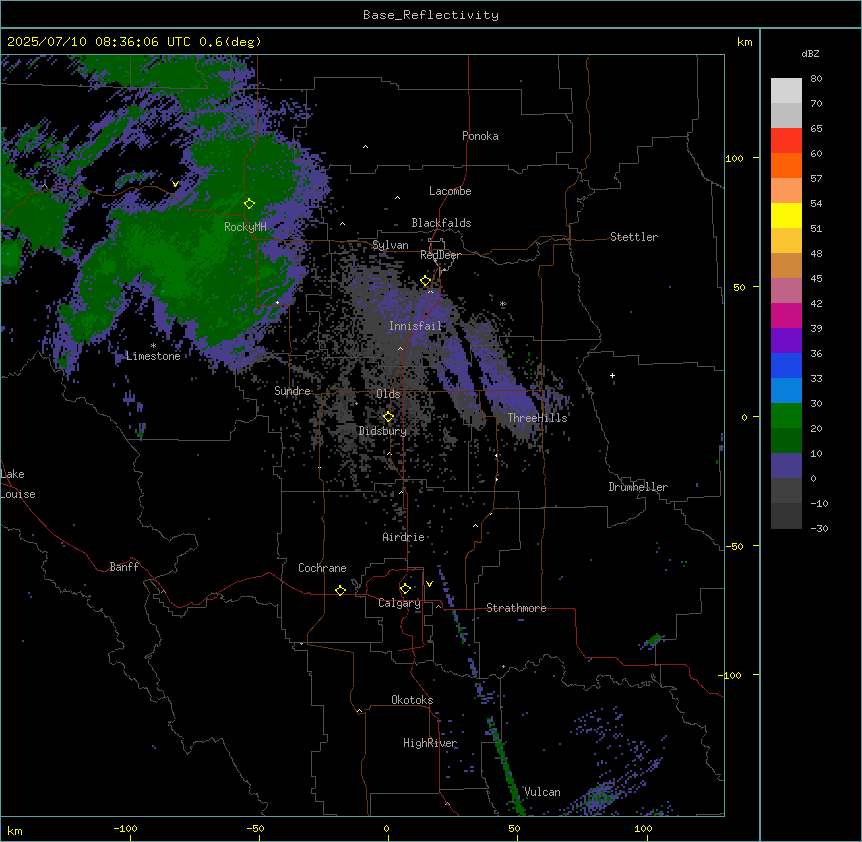Click the blue 33 dBZ legend swatch
The image size is (862, 842).
(x=786, y=365)
